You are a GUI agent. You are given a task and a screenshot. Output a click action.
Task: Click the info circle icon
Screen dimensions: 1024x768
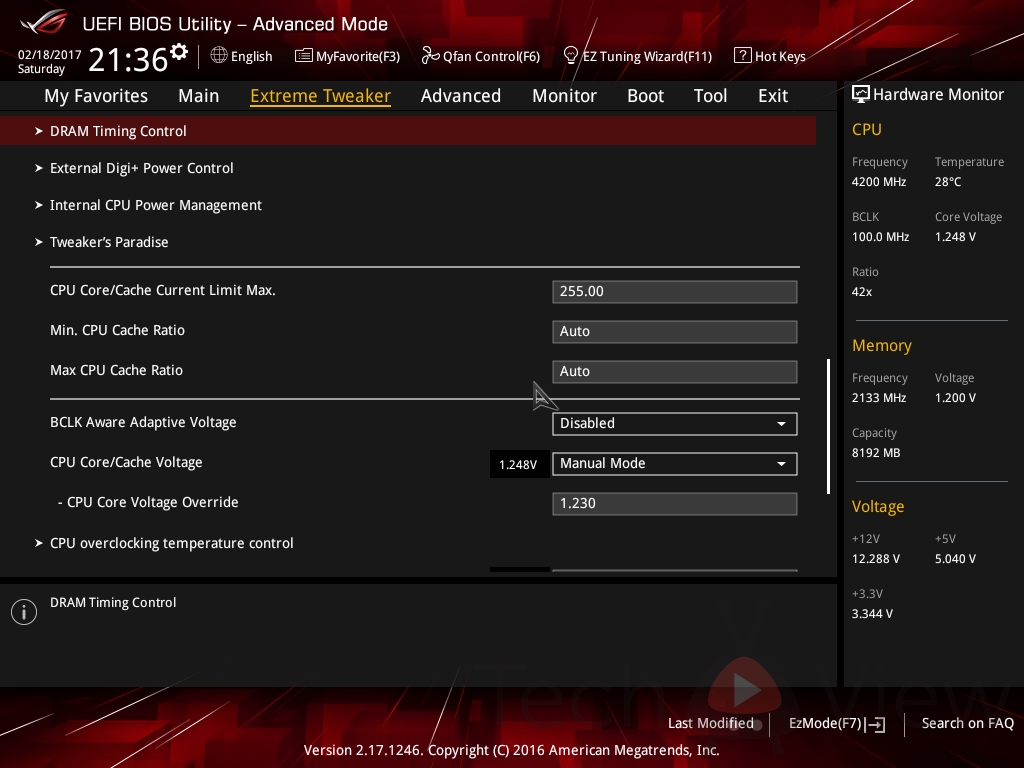pyautogui.click(x=24, y=612)
